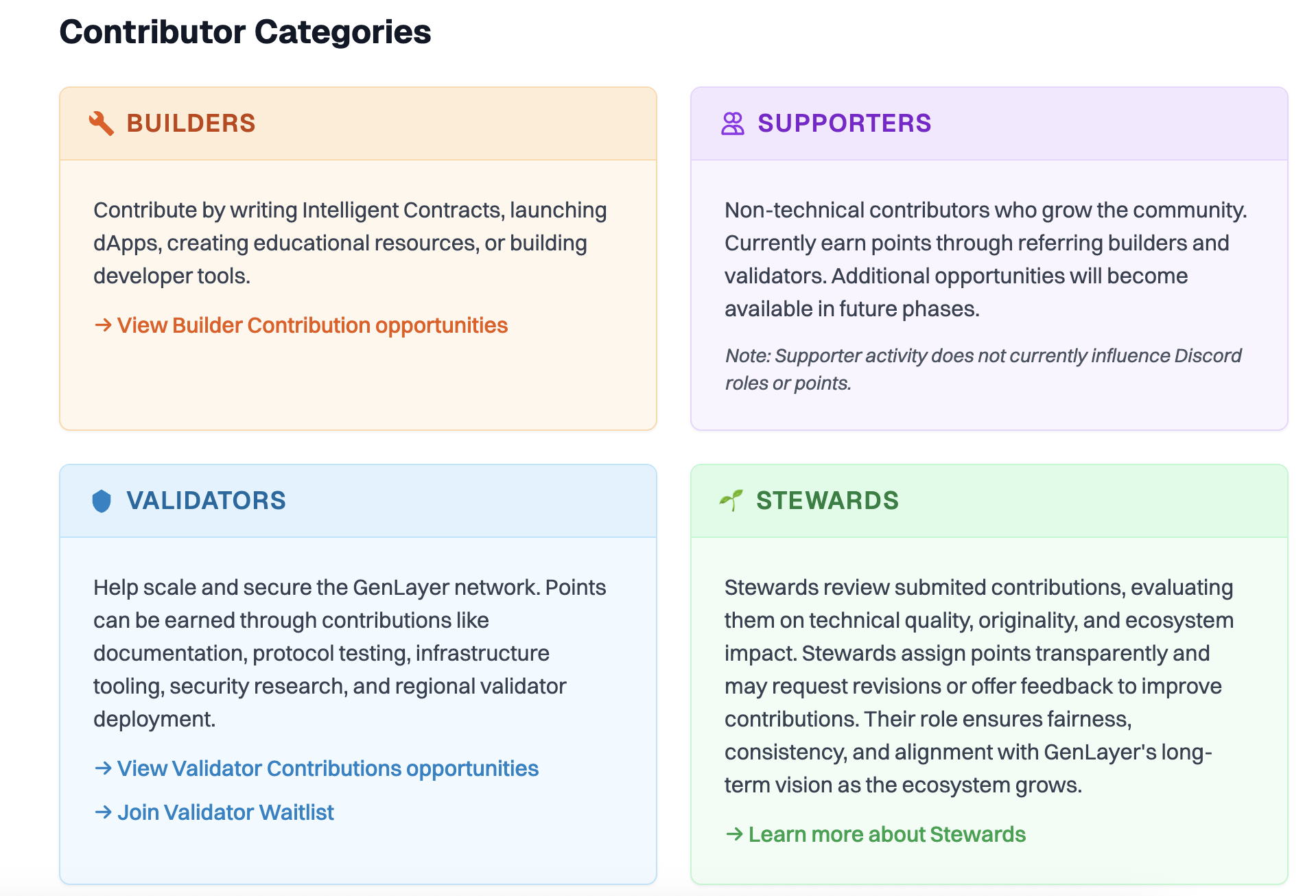The image size is (1316, 896).
Task: Click the STEWARDS card heading
Action: click(827, 501)
